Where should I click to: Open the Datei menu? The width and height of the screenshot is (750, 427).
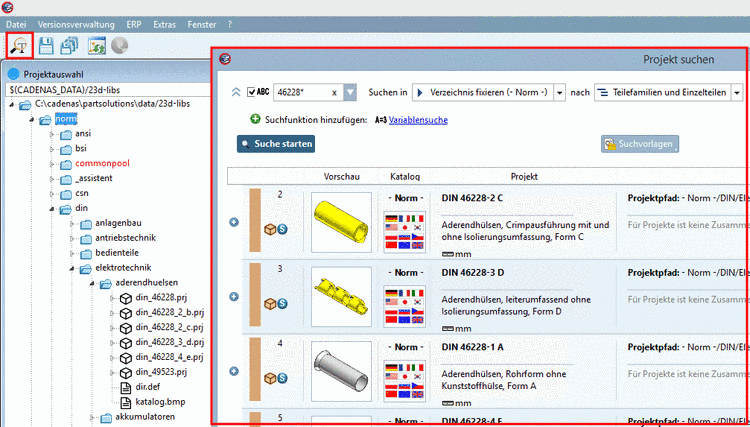click(16, 25)
